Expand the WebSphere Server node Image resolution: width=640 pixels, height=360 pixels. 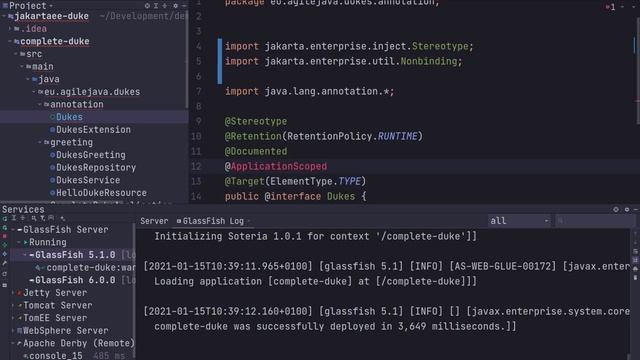tap(13, 331)
